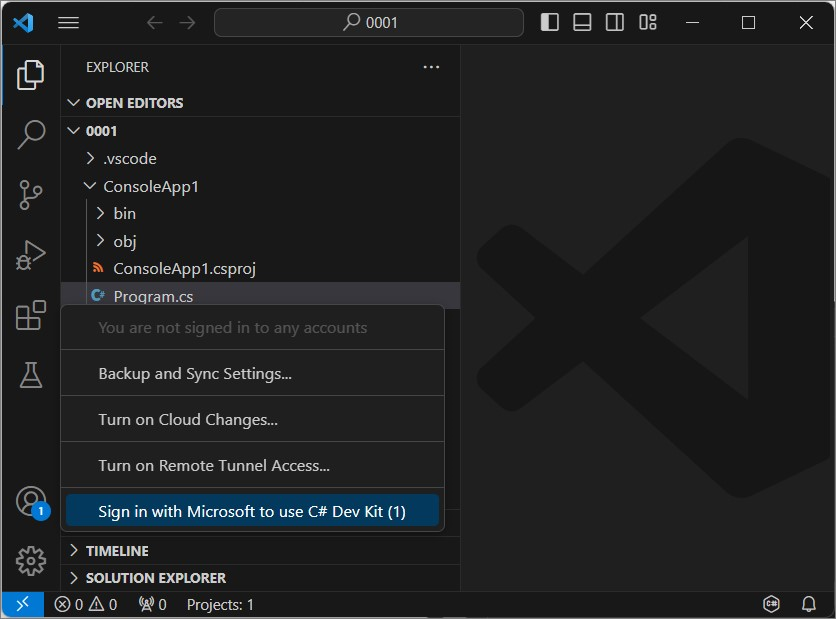Select Program.cs in the file tree
836x619 pixels.
click(x=260, y=296)
